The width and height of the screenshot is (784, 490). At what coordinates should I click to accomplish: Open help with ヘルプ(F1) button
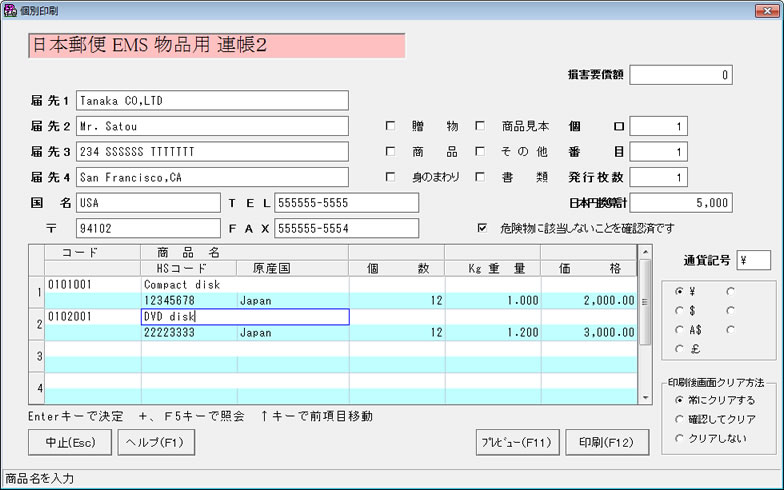(x=154, y=441)
